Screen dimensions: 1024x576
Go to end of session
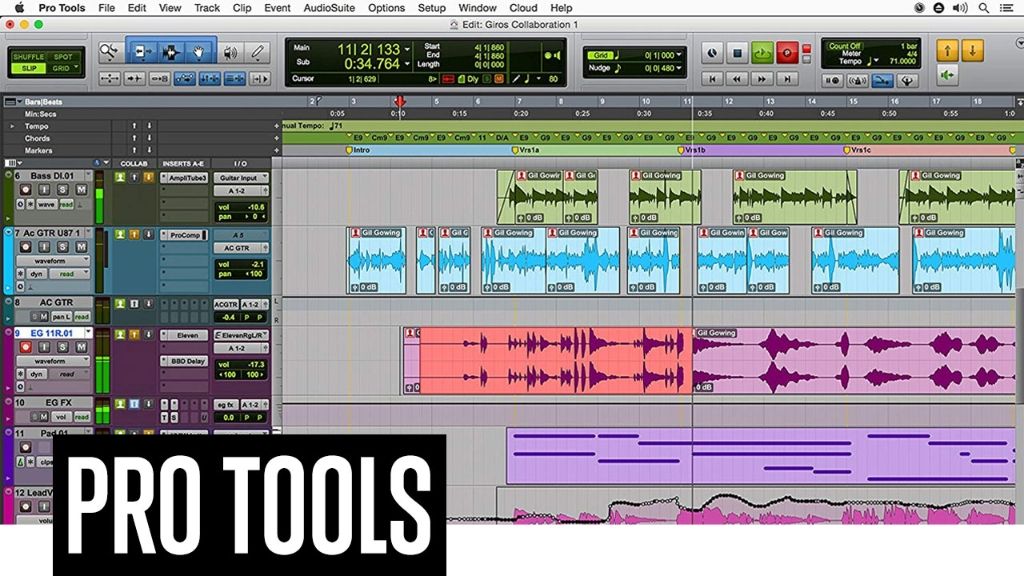coord(787,79)
